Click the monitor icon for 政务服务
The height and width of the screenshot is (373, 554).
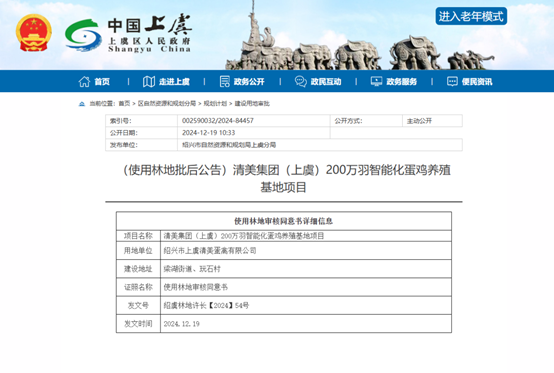click(376, 82)
